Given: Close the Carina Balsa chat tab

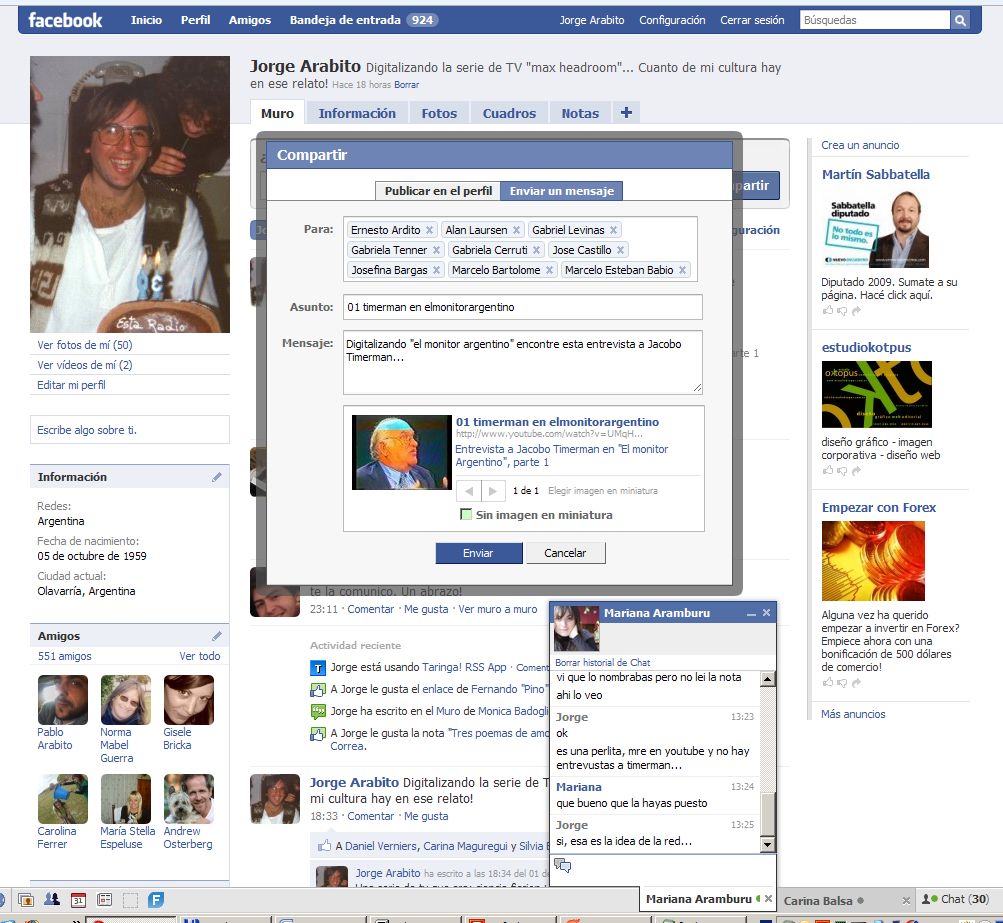Looking at the screenshot, I should coord(906,901).
